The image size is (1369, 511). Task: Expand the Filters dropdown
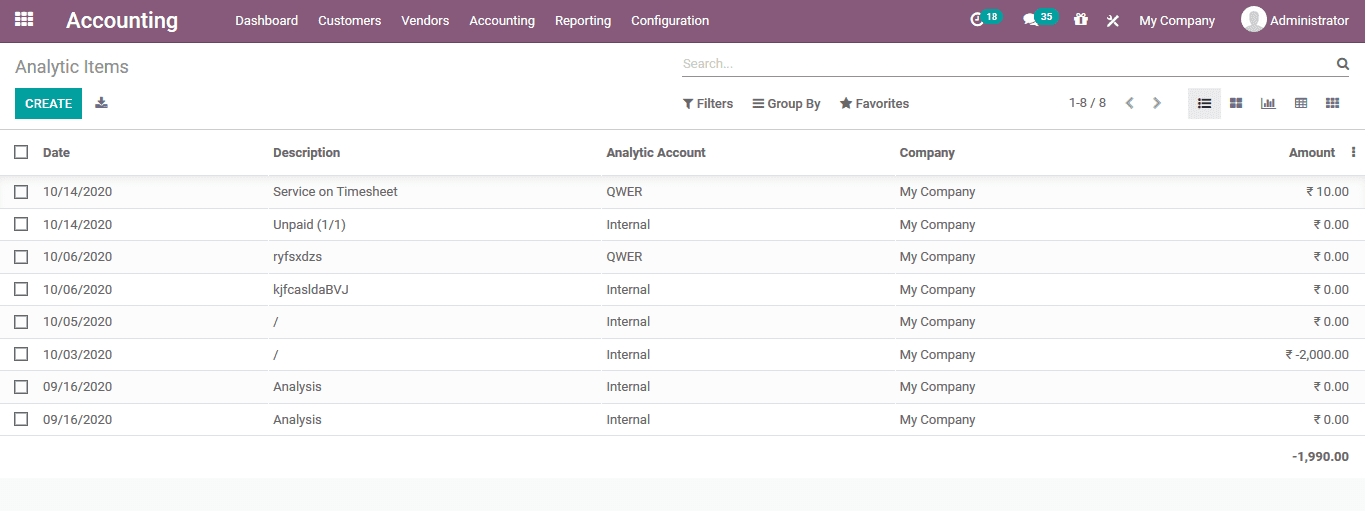[708, 104]
